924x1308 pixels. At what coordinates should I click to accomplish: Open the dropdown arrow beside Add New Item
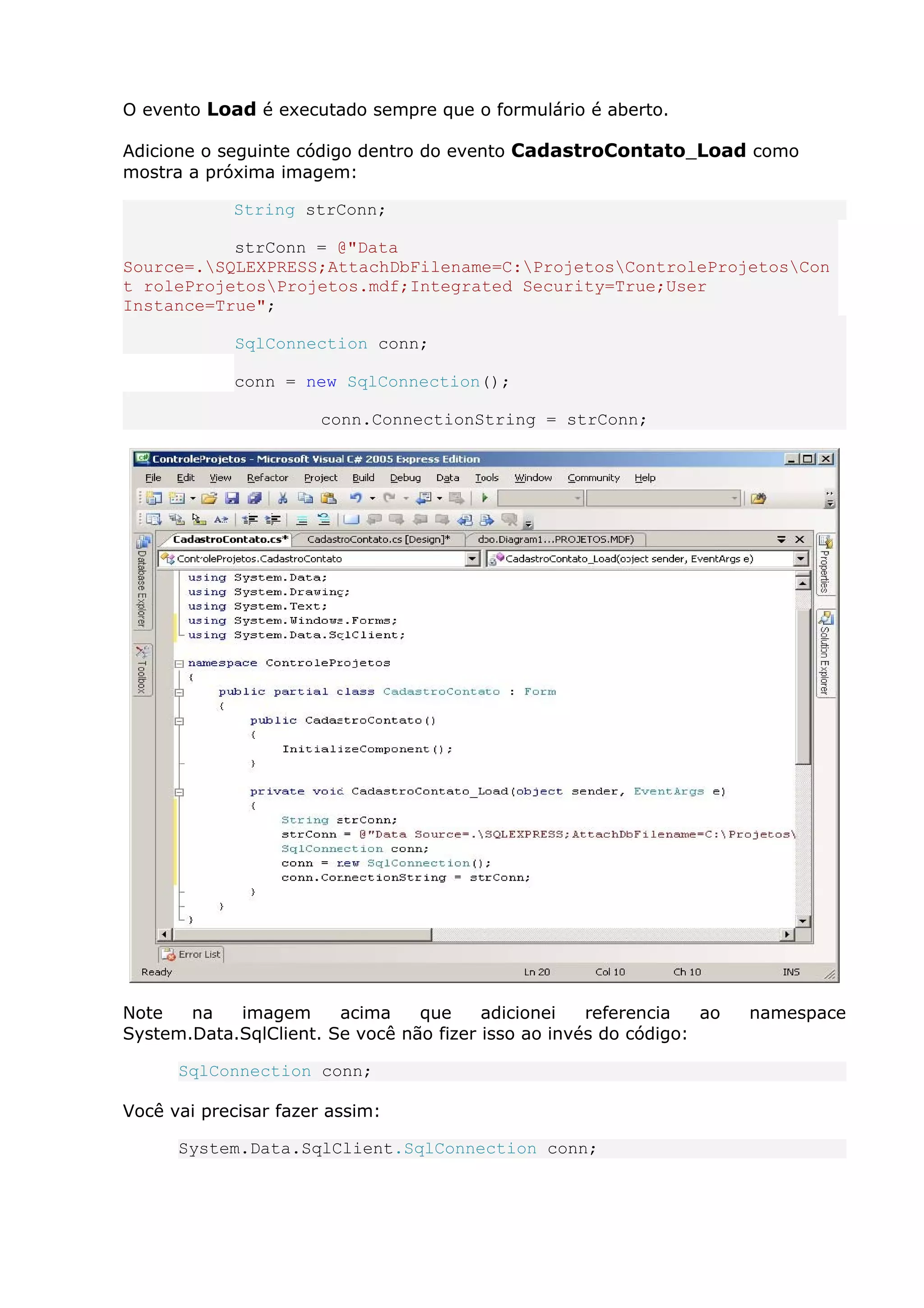[x=193, y=498]
